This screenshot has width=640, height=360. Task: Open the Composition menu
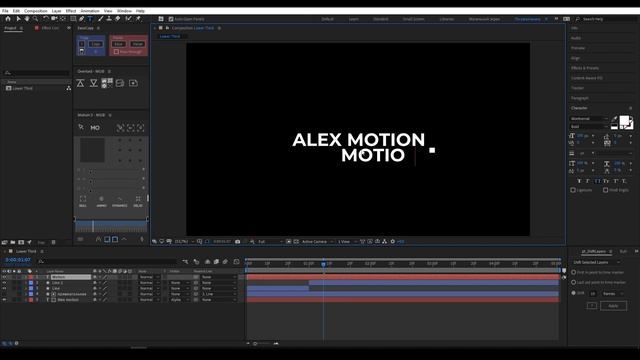36,11
